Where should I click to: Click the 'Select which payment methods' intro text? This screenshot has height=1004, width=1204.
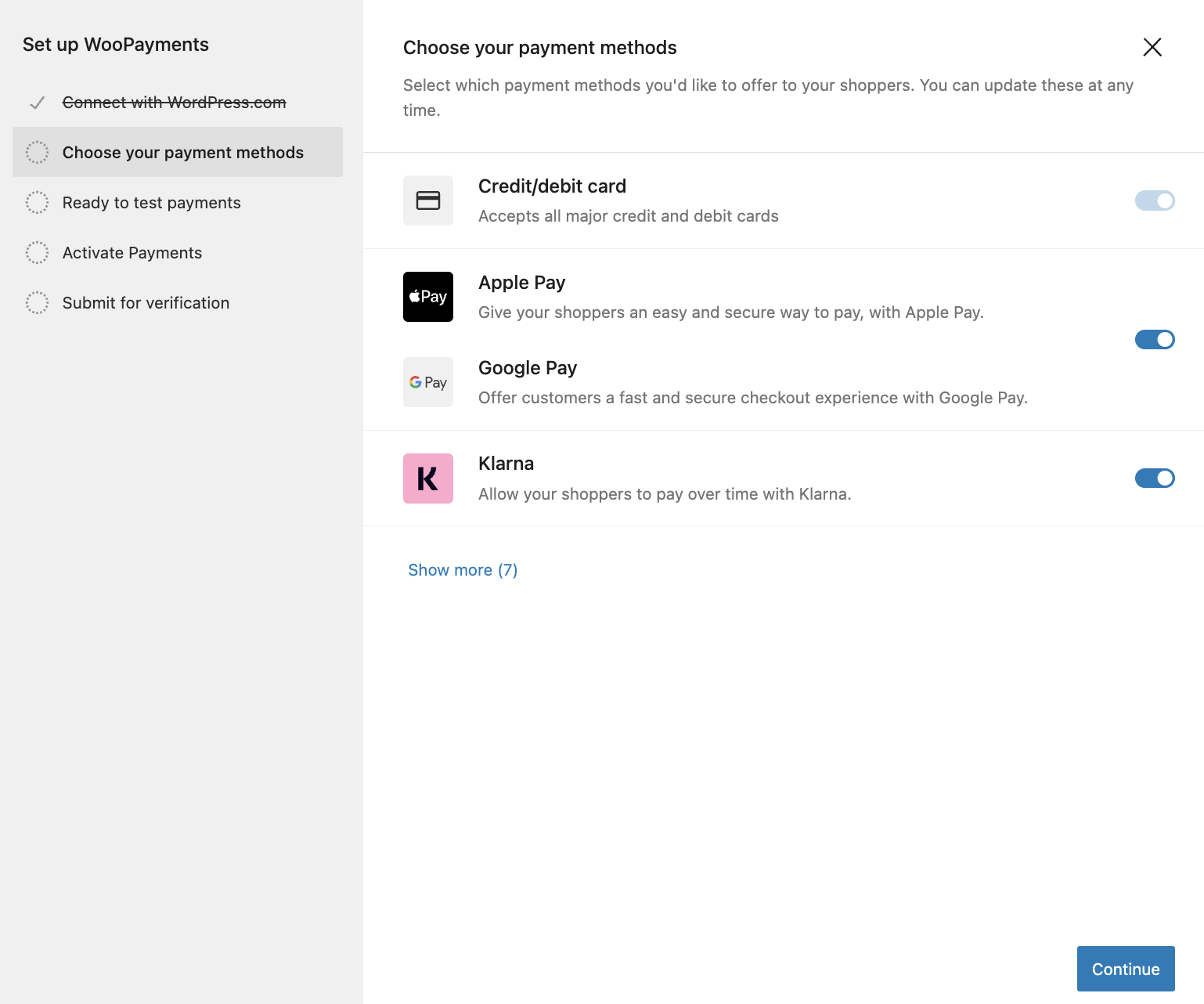[769, 97]
